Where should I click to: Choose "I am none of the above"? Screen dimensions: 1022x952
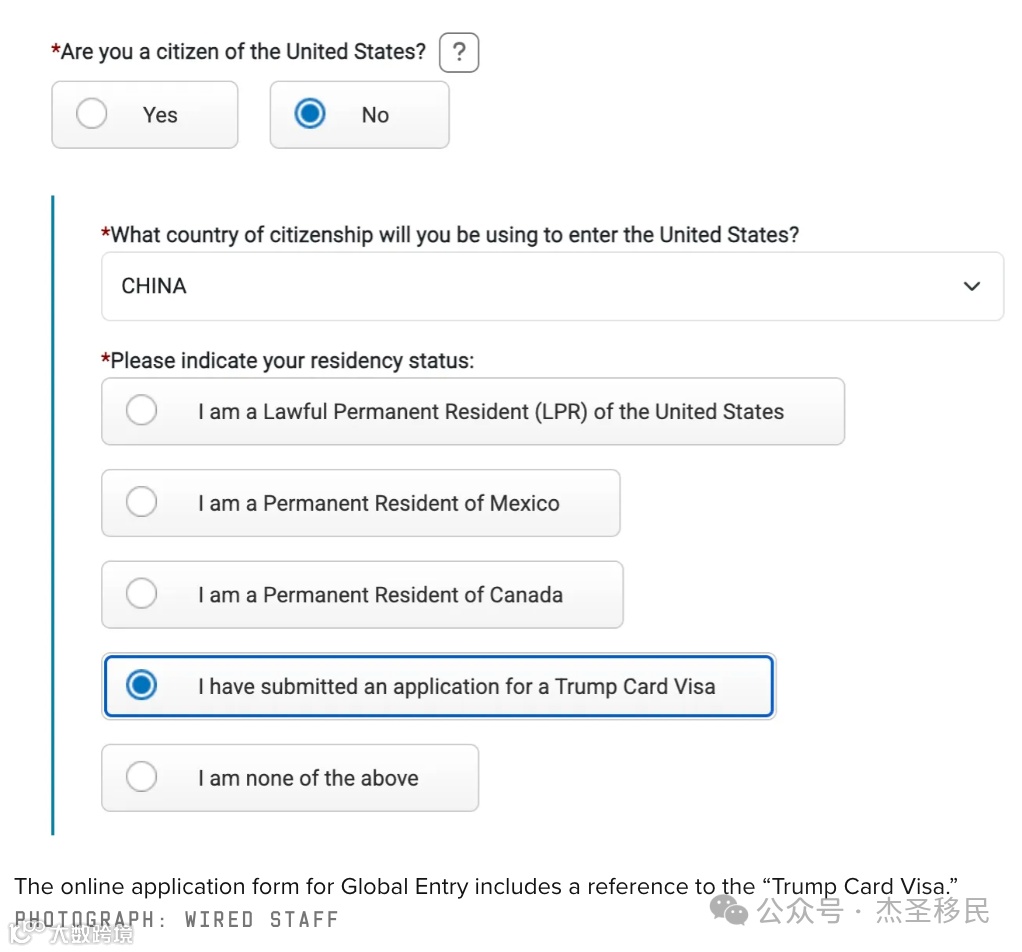[142, 778]
